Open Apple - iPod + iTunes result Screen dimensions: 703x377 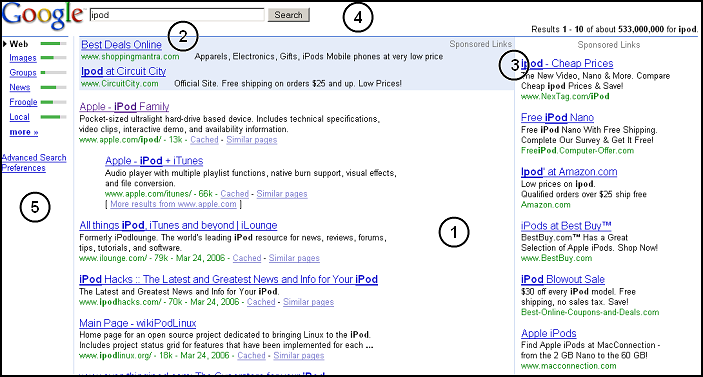point(154,161)
